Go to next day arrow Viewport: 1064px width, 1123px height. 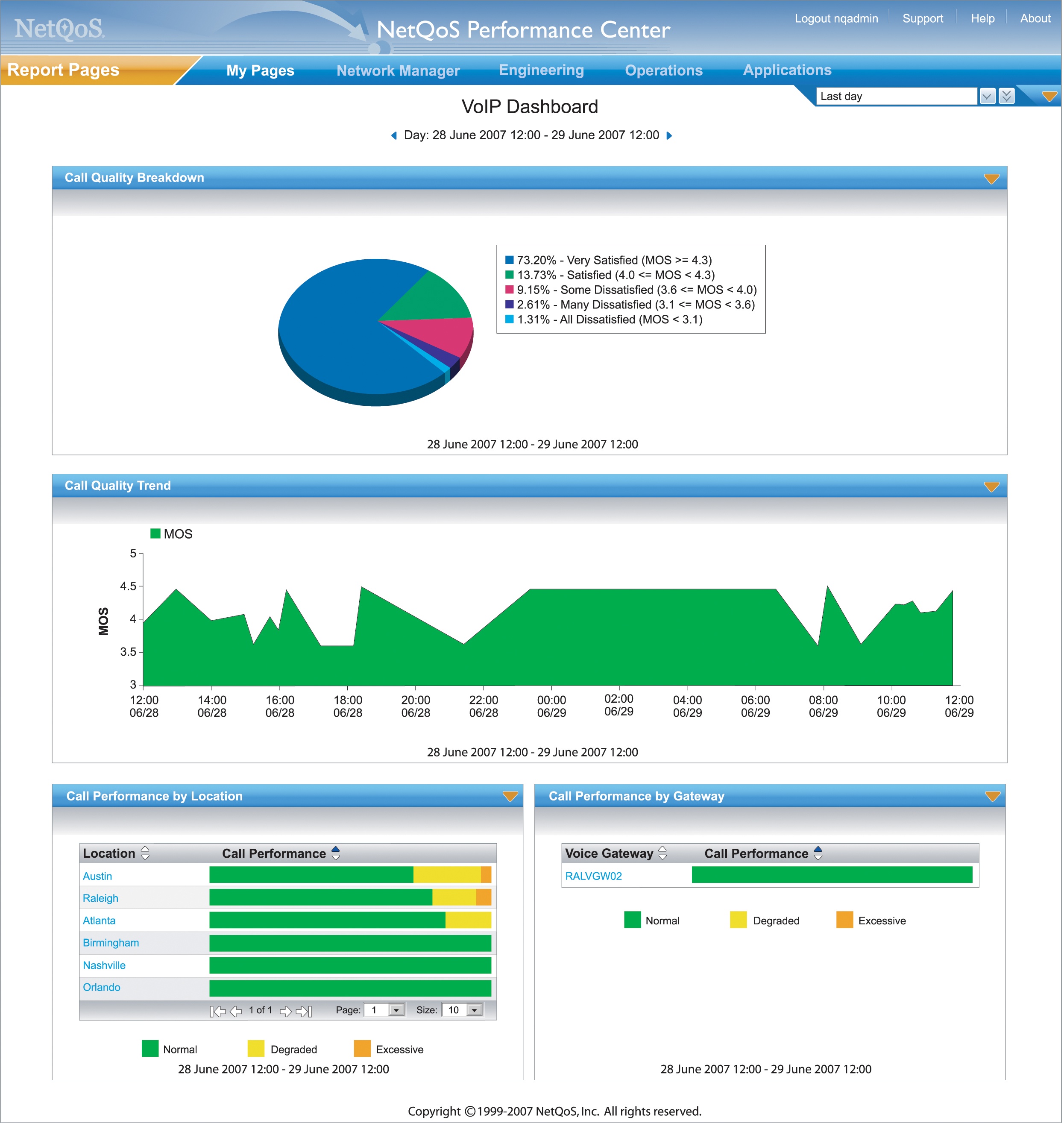[x=669, y=135]
